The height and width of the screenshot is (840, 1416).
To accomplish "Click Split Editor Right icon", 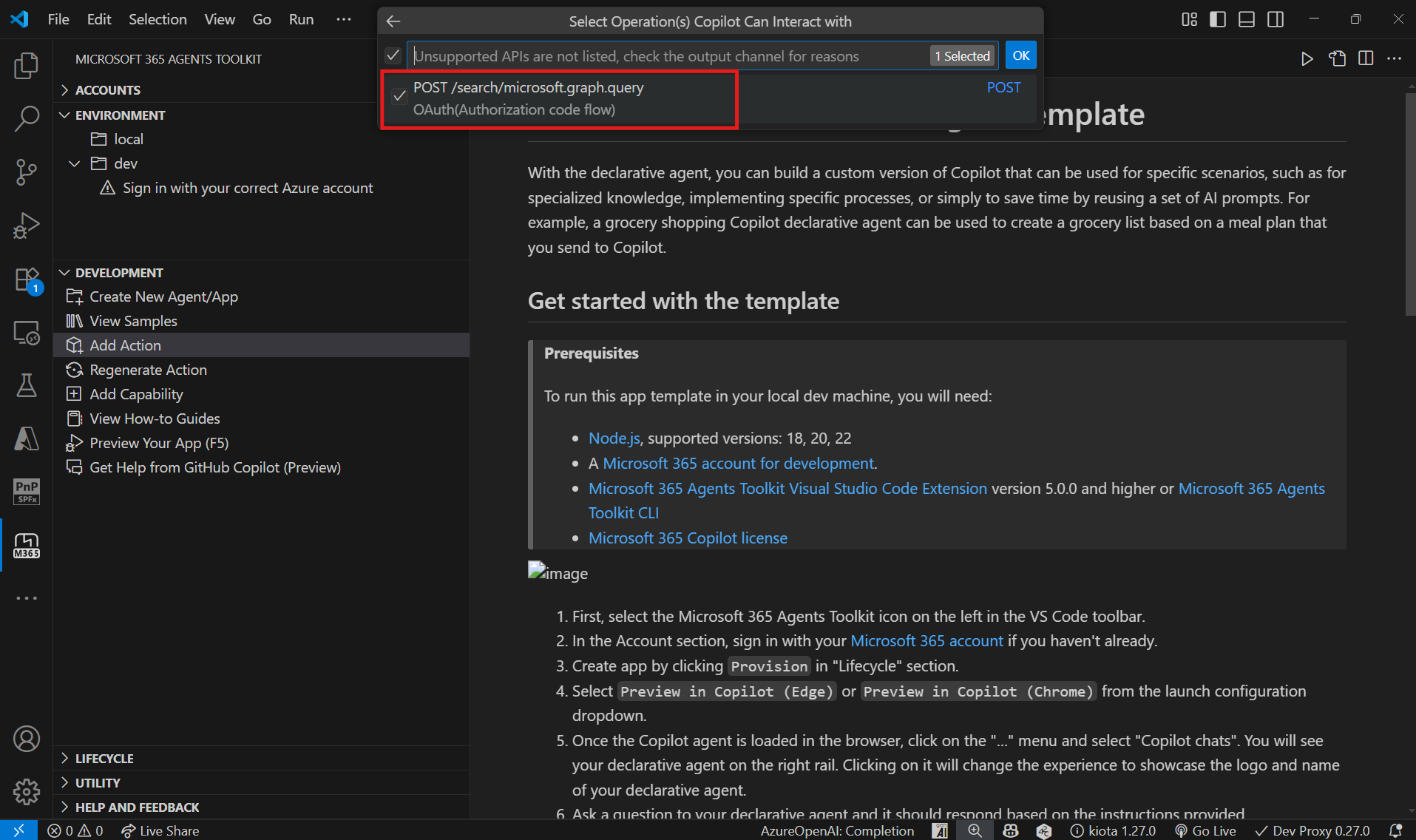I will tap(1366, 58).
